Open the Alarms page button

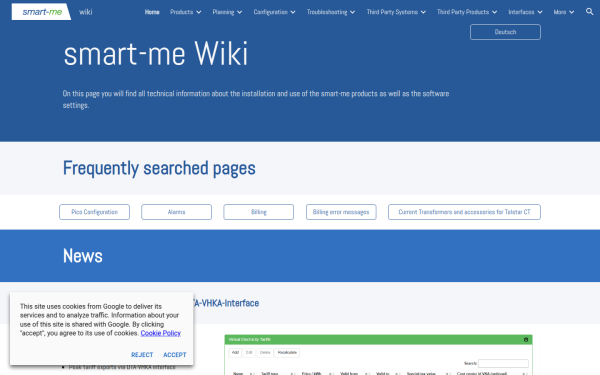(x=176, y=212)
